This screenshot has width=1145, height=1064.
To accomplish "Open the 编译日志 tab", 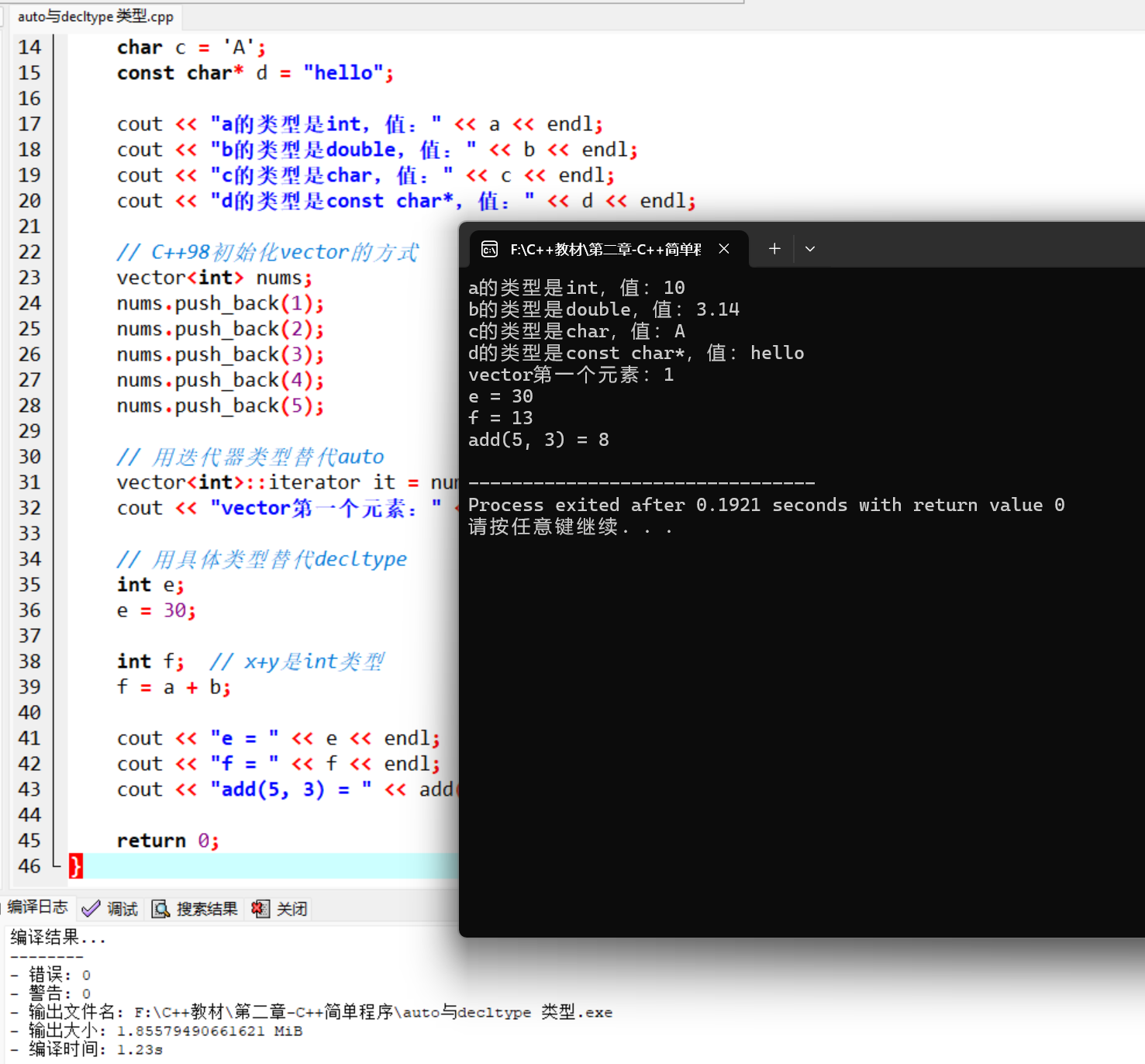I will (x=37, y=907).
